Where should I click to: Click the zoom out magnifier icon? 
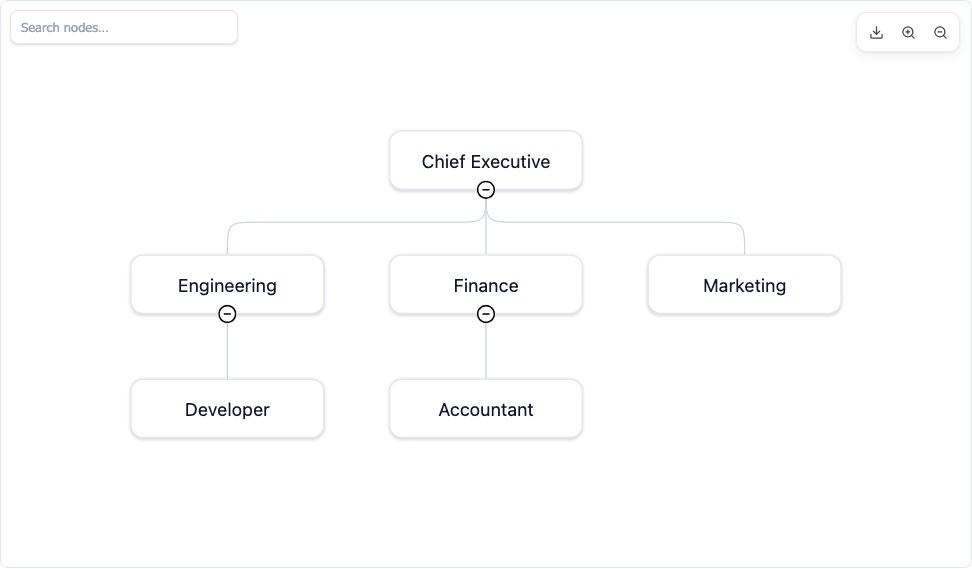tap(940, 33)
